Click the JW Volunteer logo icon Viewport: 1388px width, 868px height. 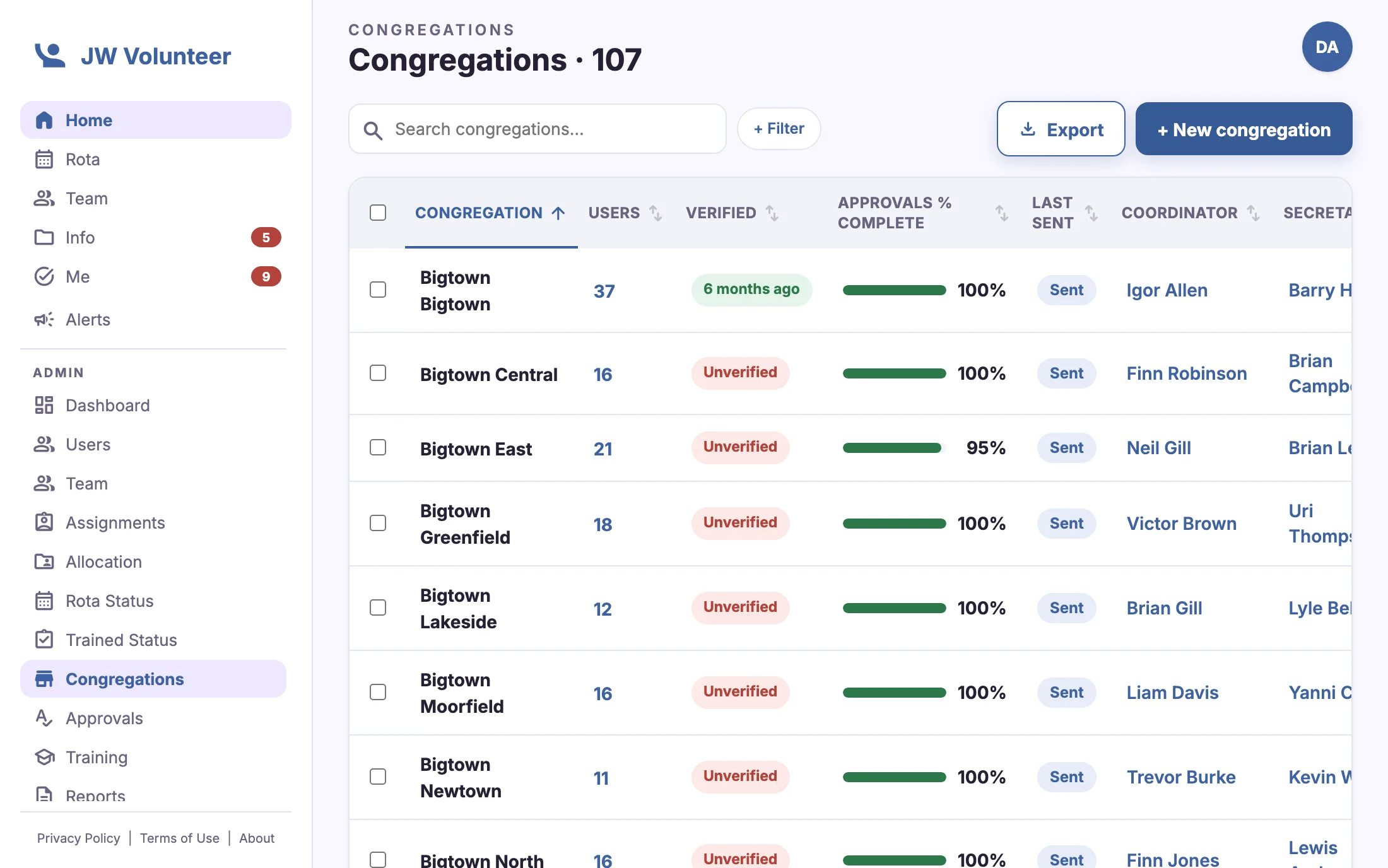coord(50,56)
